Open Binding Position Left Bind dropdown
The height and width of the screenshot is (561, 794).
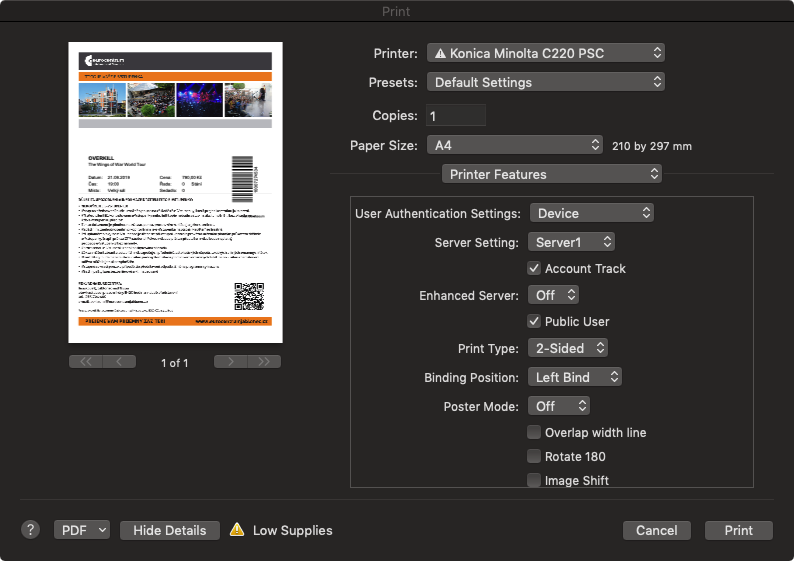(x=575, y=377)
